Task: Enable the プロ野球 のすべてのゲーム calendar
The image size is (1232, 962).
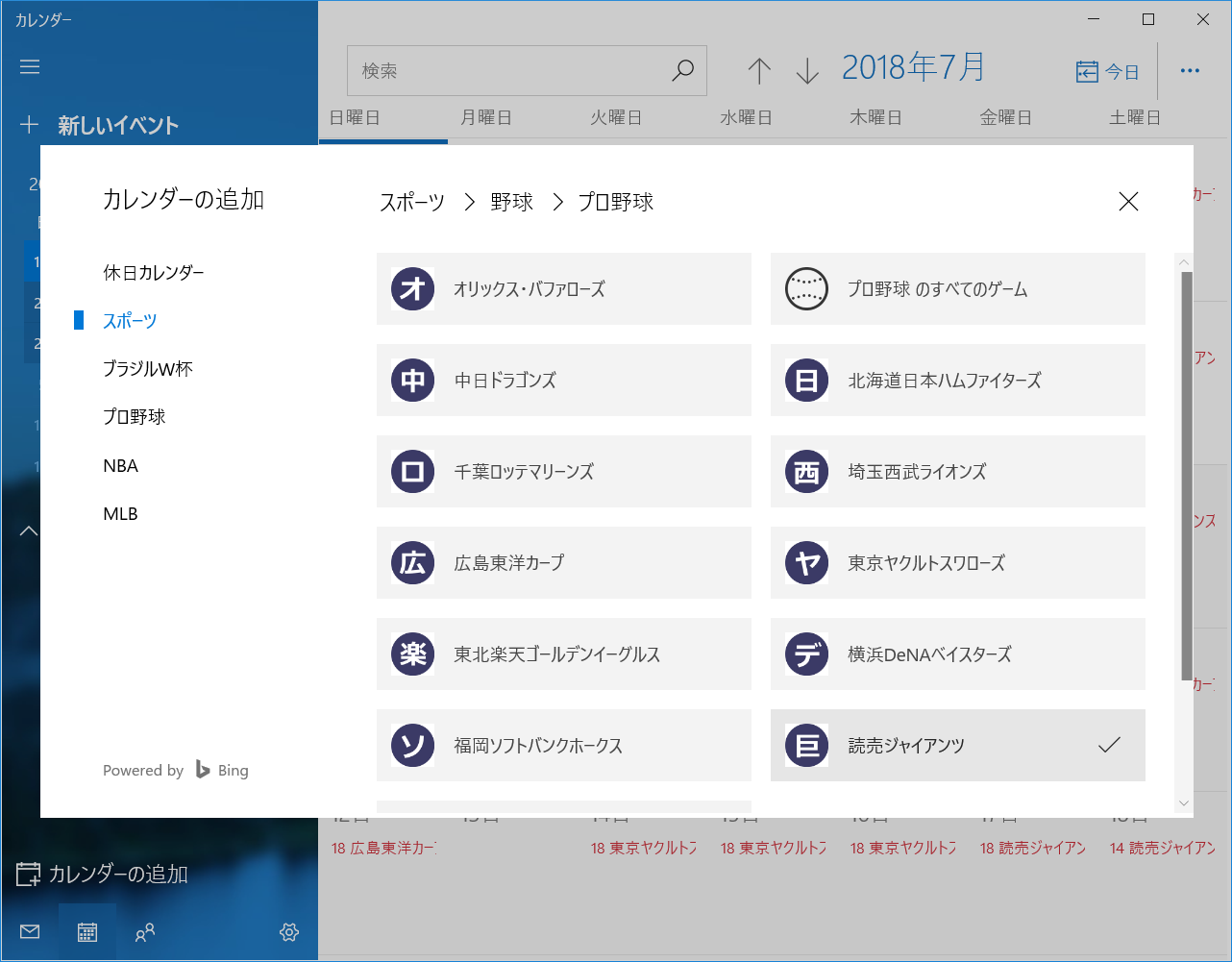Action: (x=957, y=288)
